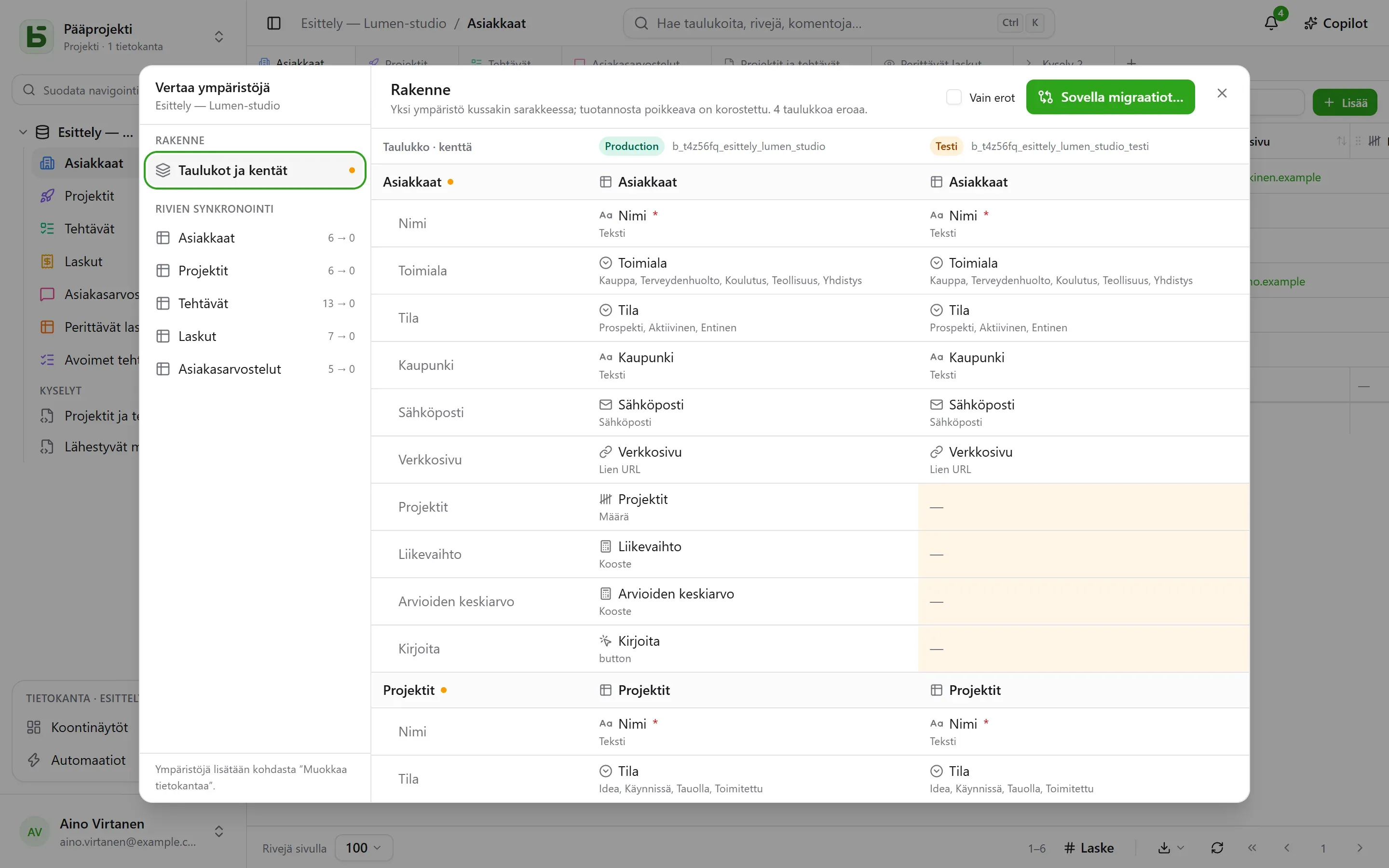Click the Production environment badge

(631, 147)
